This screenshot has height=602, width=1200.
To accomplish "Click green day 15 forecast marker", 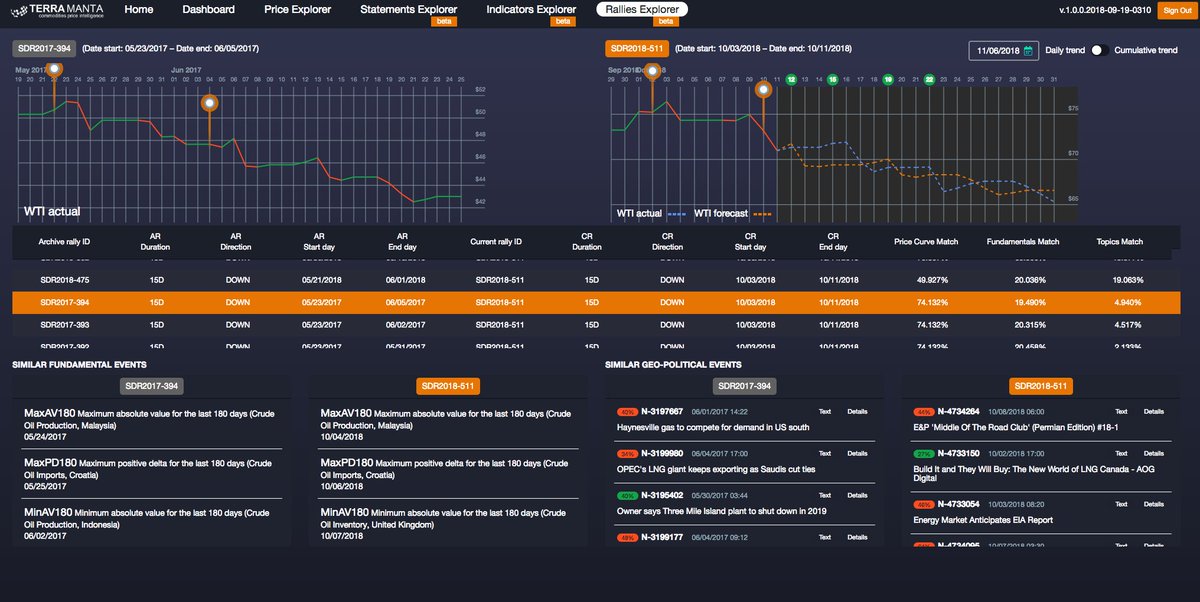I will pyautogui.click(x=832, y=79).
